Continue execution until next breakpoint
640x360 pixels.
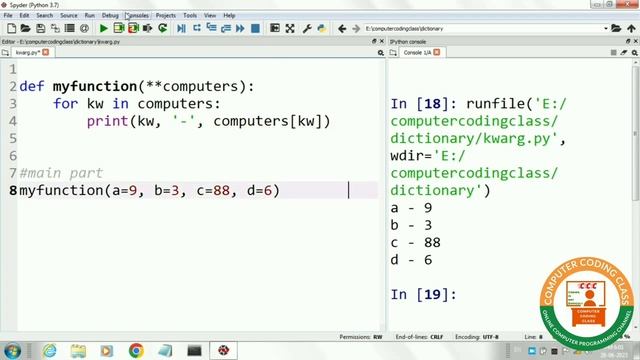coord(240,29)
